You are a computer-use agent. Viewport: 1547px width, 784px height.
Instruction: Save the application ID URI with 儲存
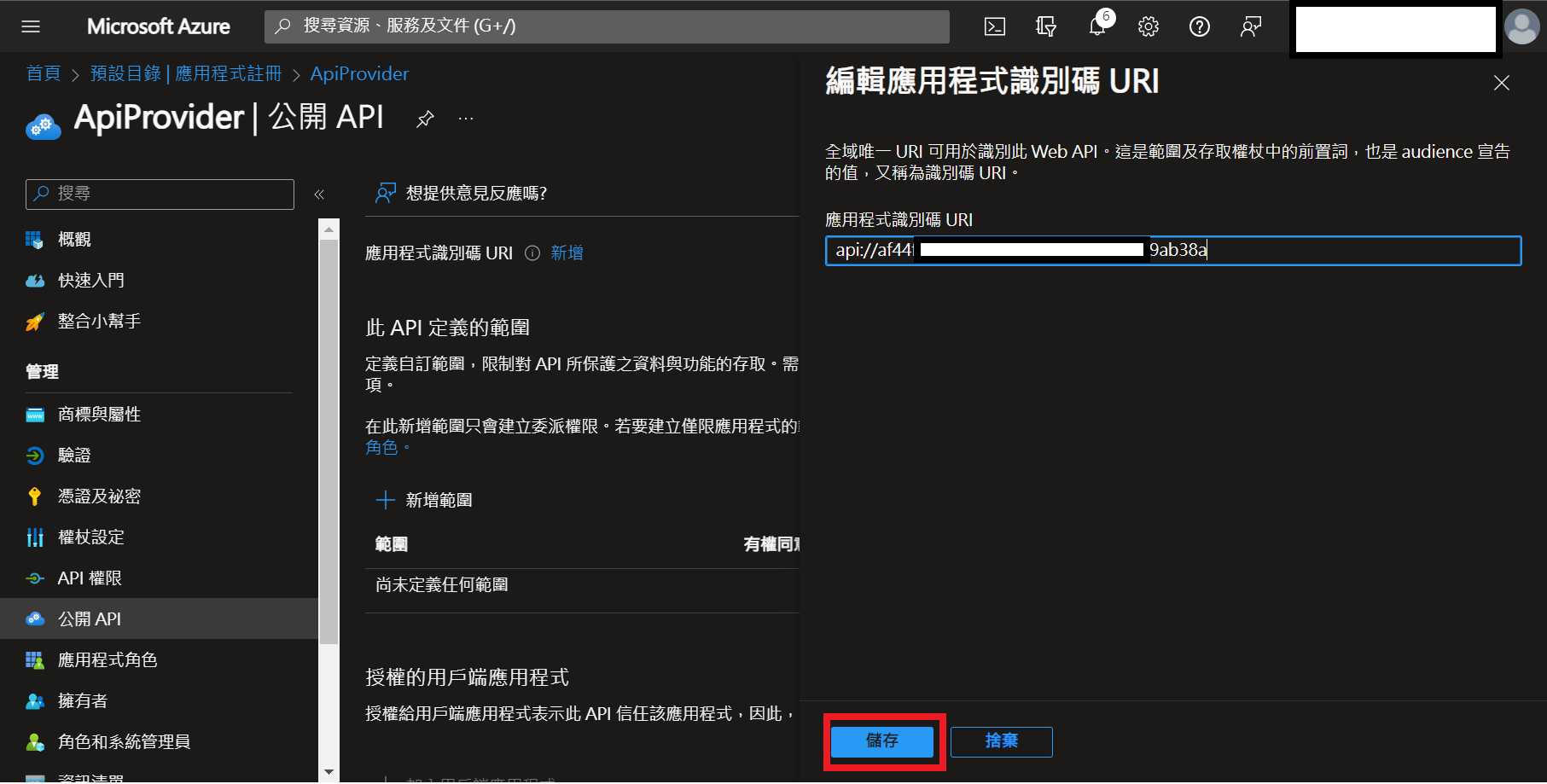pyautogui.click(x=882, y=741)
